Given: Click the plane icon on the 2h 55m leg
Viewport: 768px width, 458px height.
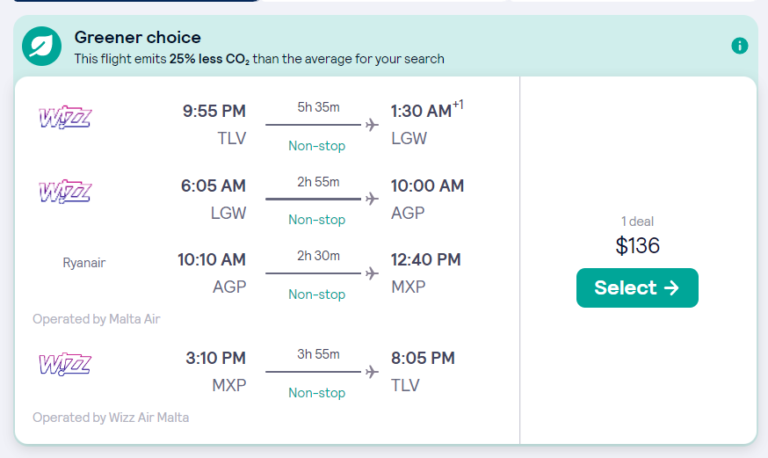Looking at the screenshot, I should (372, 199).
